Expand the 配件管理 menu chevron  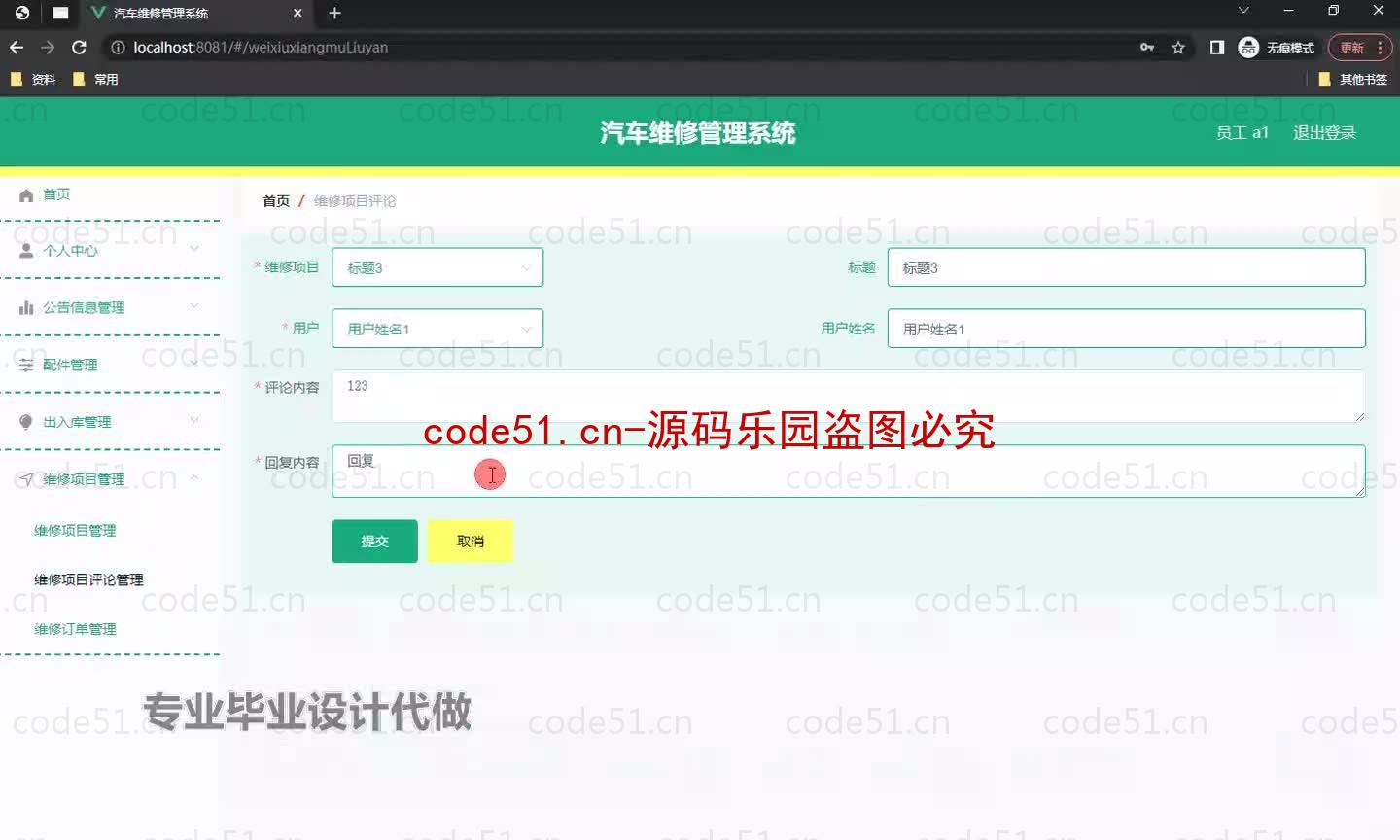[194, 364]
